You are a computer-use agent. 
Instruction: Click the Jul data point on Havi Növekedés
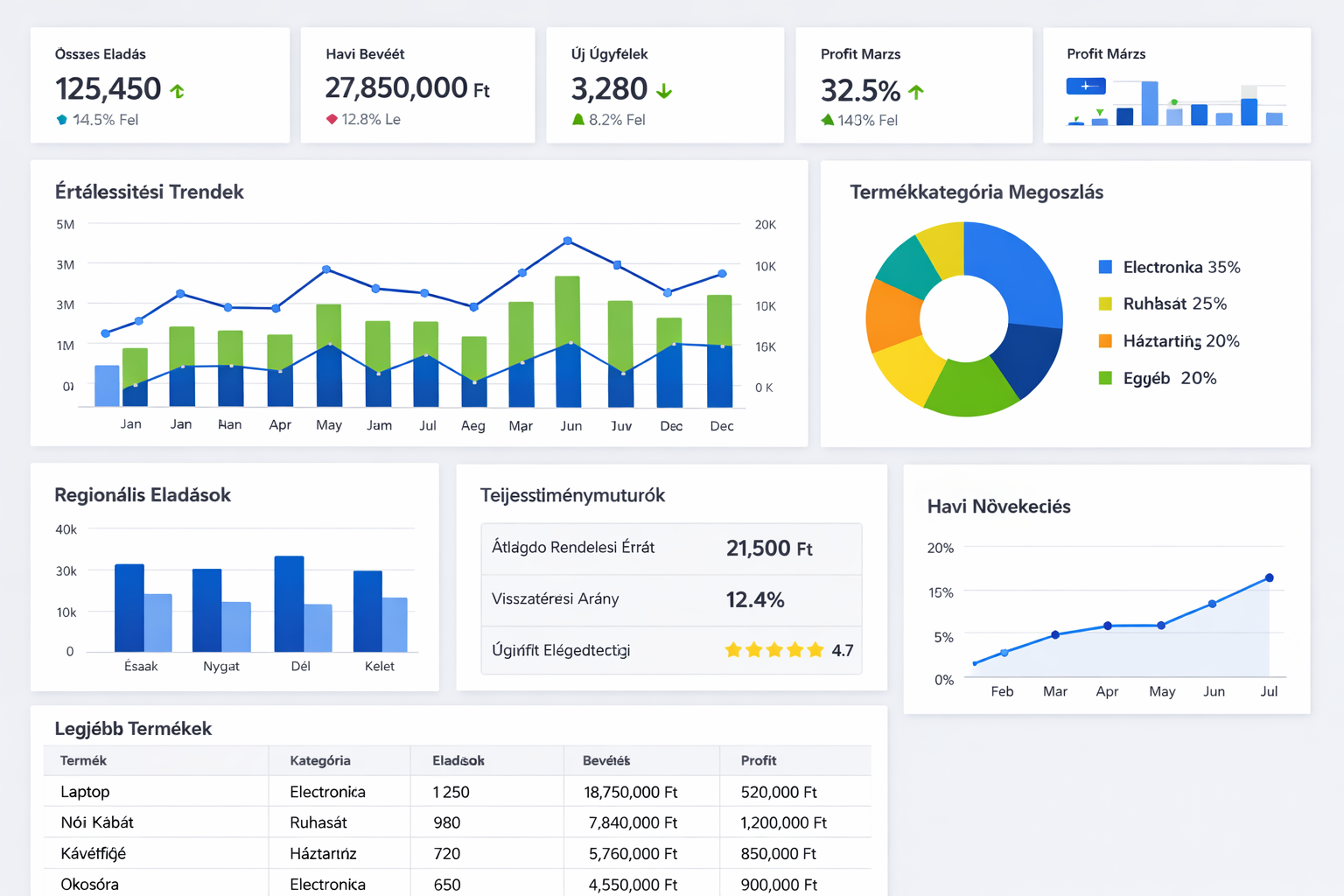(x=1268, y=577)
